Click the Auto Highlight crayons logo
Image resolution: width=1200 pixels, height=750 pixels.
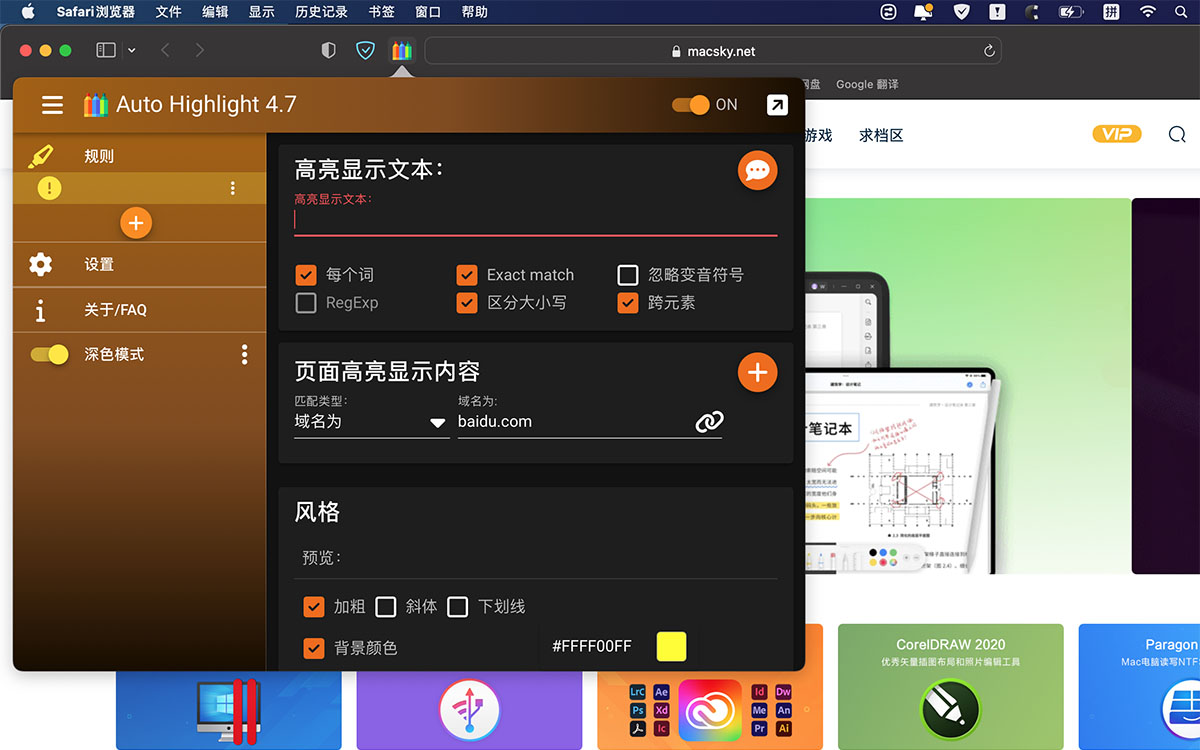96,104
